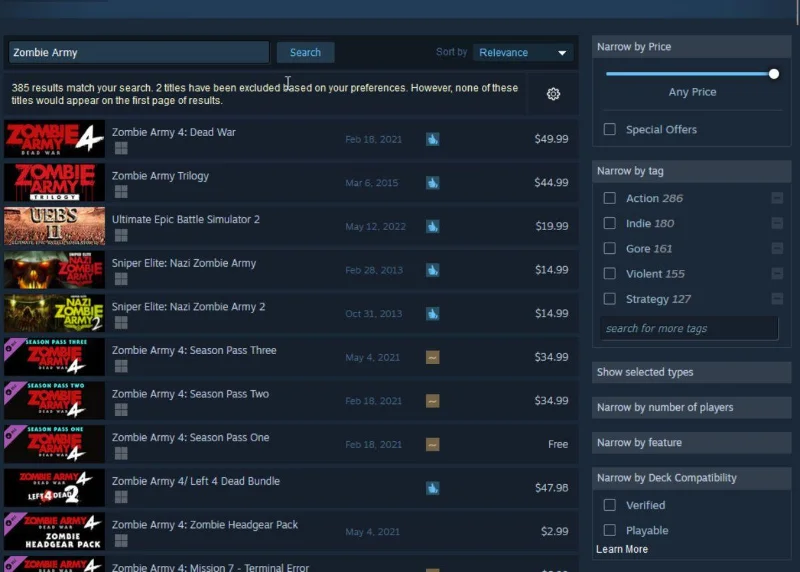
Task: Click mixed review icon for Season Pass Two
Action: 433,401
